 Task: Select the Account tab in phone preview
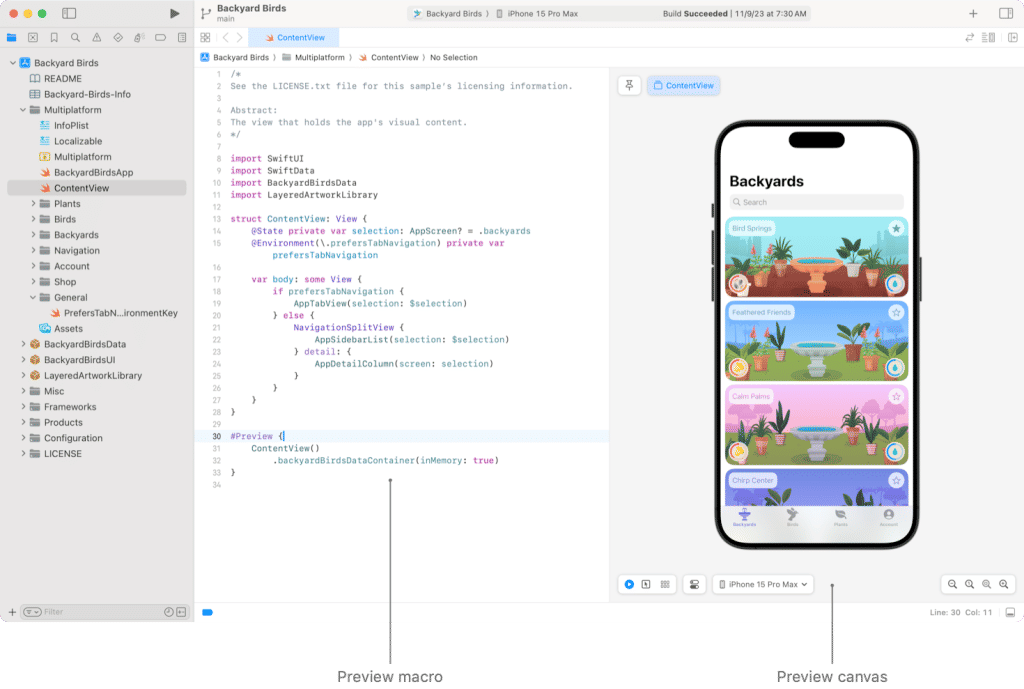click(888, 517)
